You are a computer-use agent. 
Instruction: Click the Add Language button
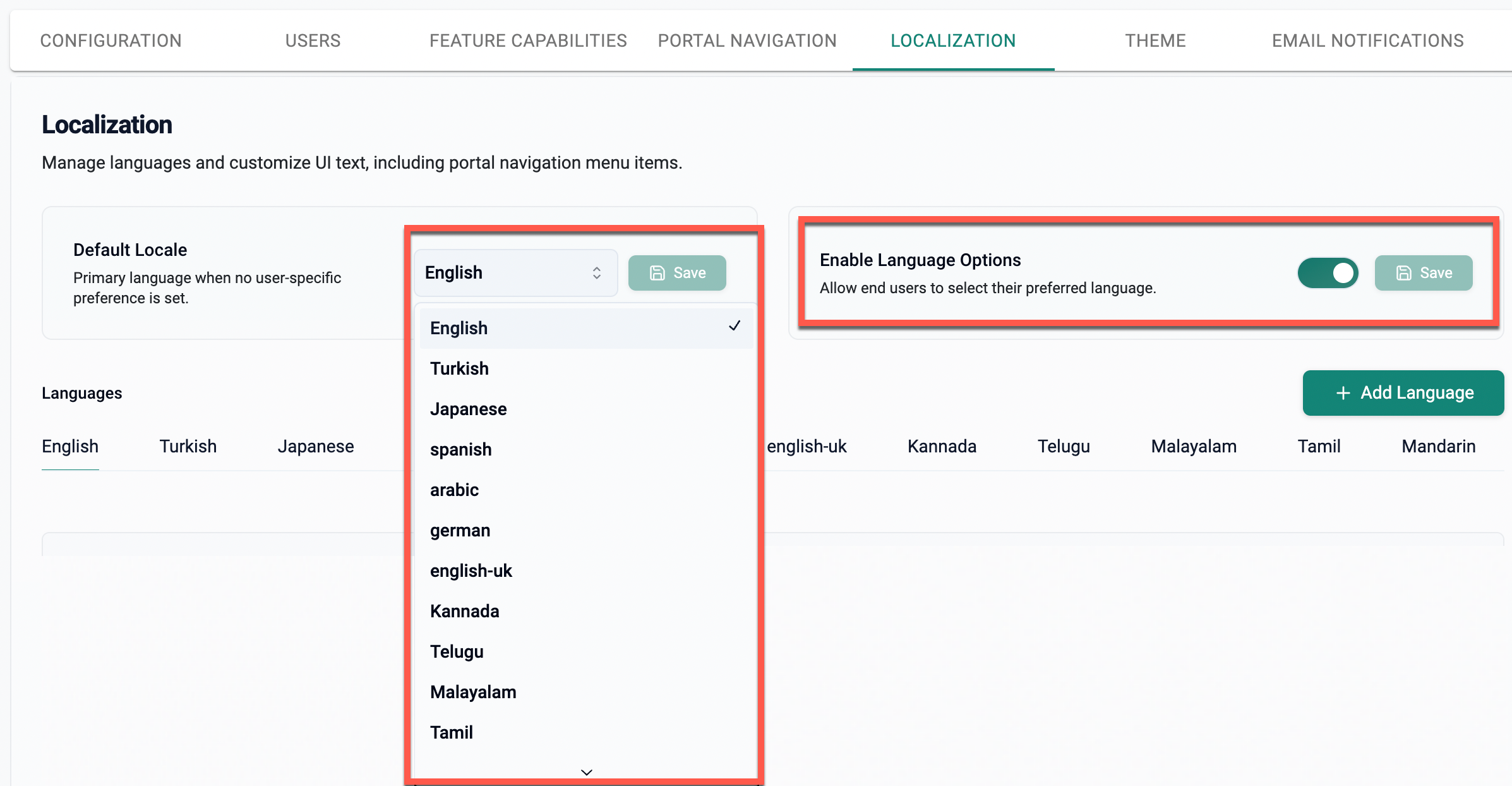click(x=1403, y=393)
